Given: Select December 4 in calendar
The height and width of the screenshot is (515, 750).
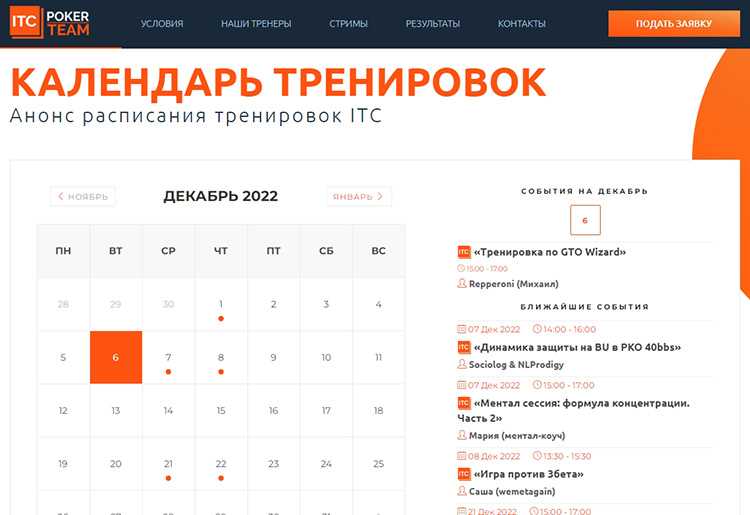Looking at the screenshot, I should (x=378, y=304).
